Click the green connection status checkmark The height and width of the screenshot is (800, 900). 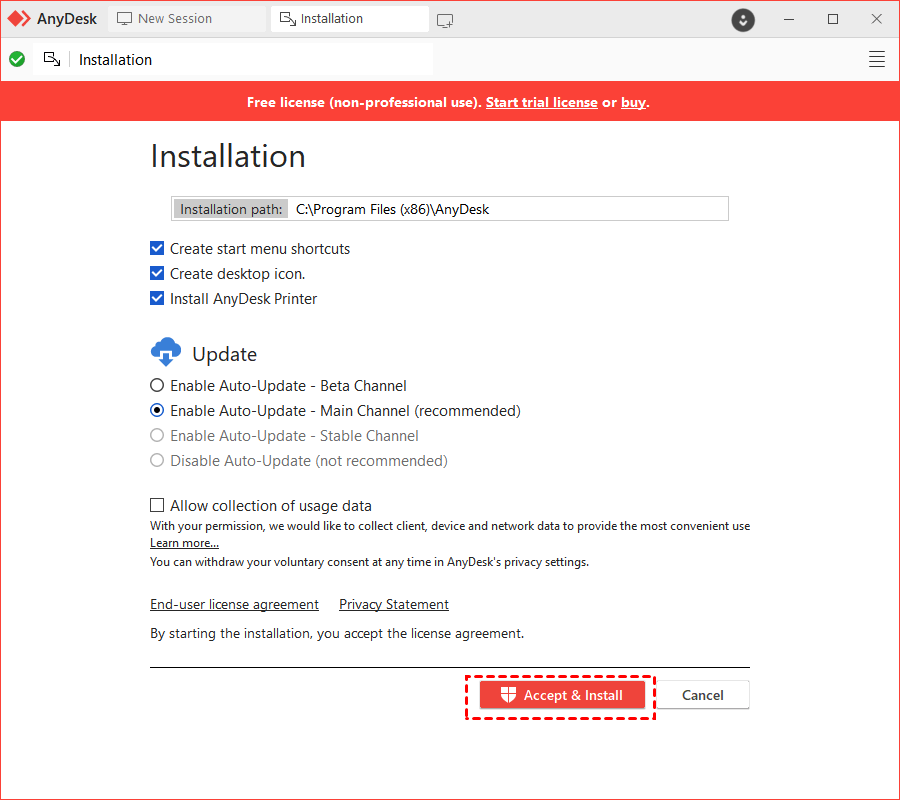coord(17,59)
